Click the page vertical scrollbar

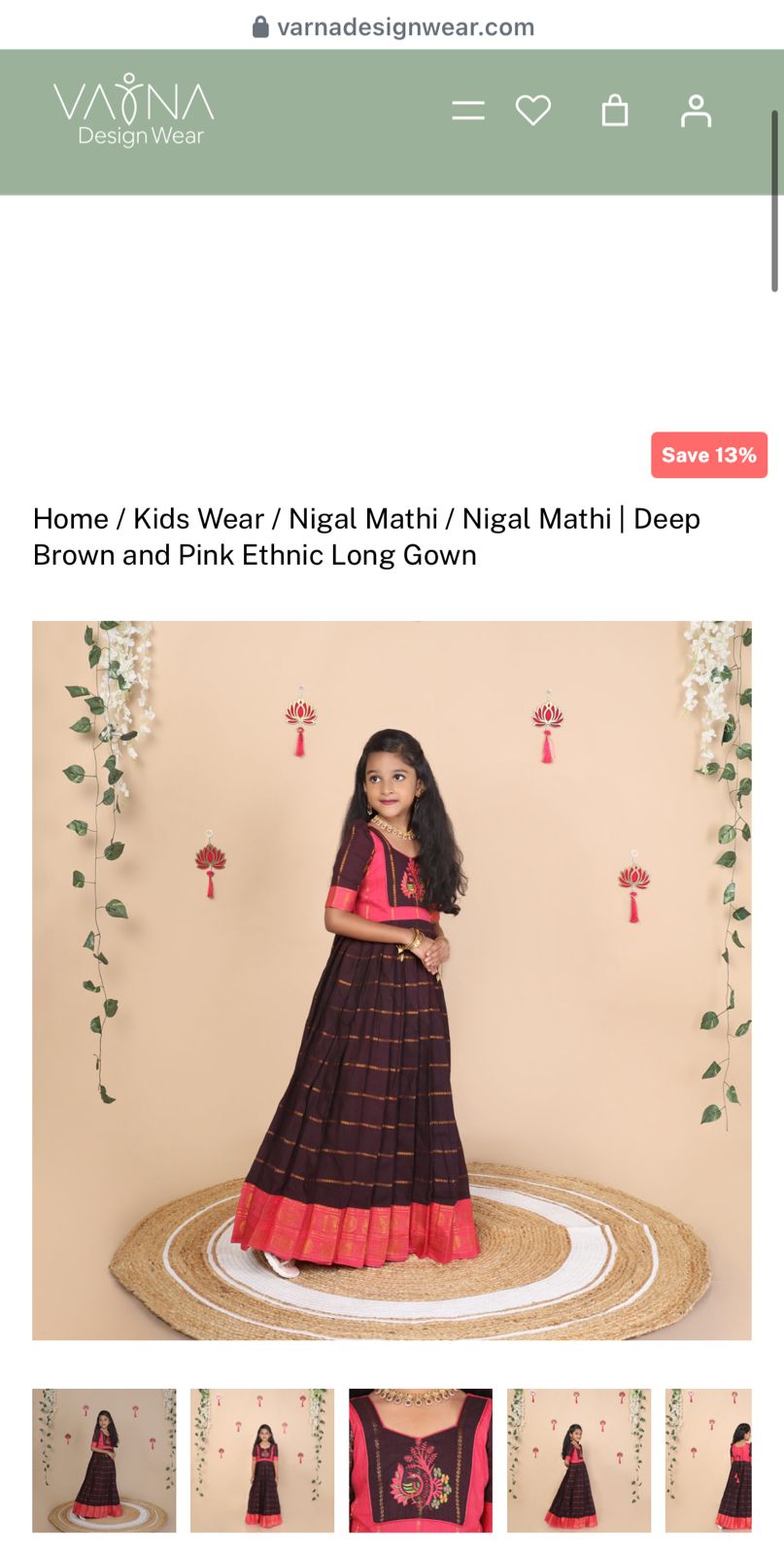[775, 200]
